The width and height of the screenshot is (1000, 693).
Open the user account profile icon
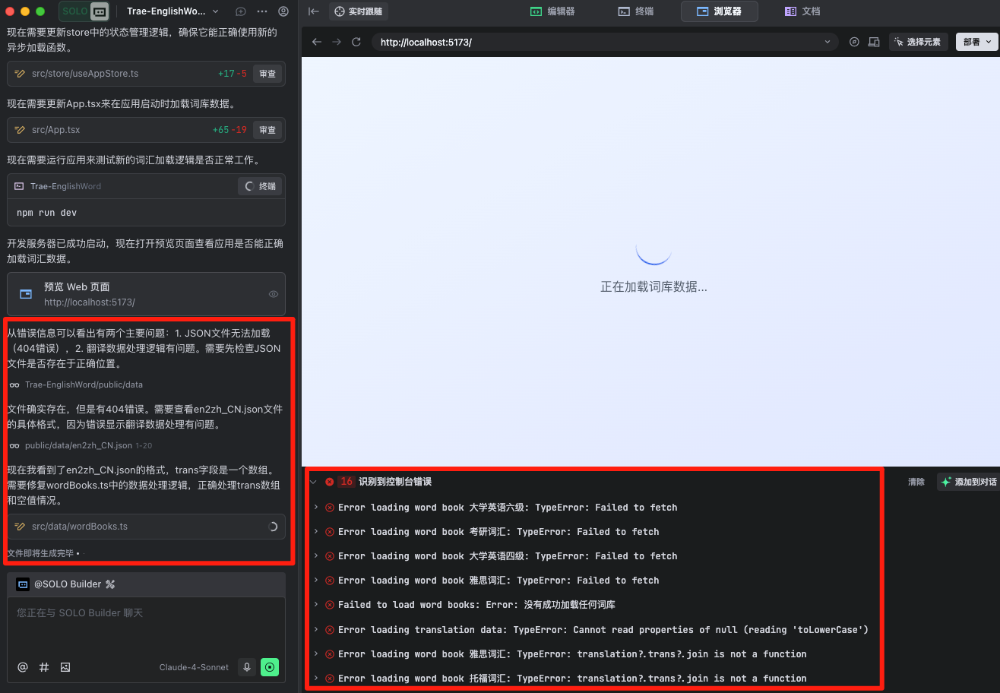(x=283, y=11)
